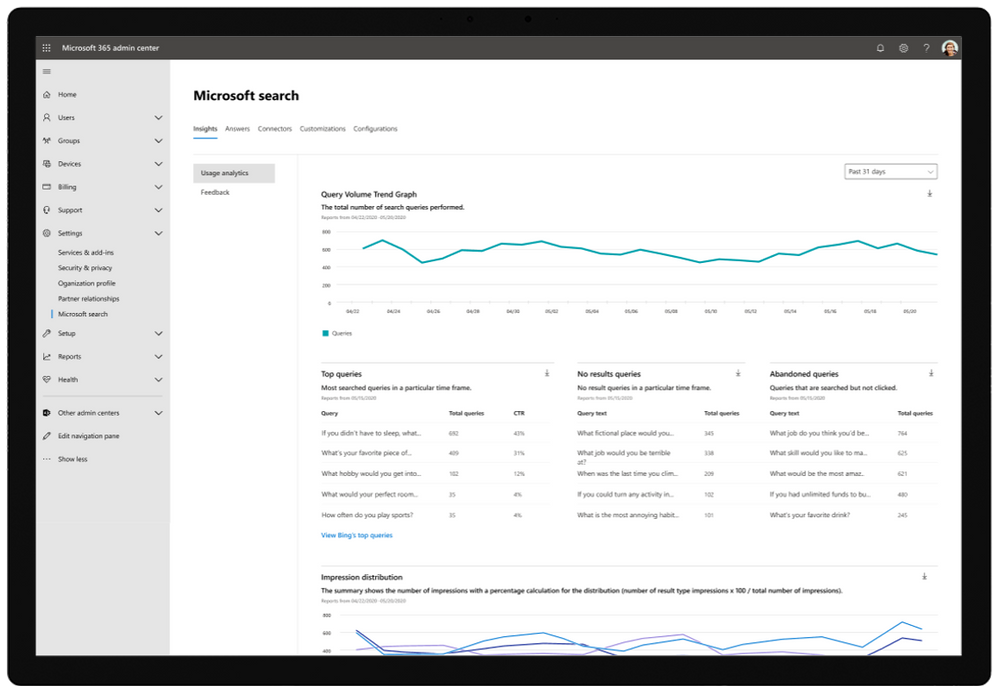Expand the Users section chevron
Image resolution: width=999 pixels, height=686 pixels.
(159, 117)
